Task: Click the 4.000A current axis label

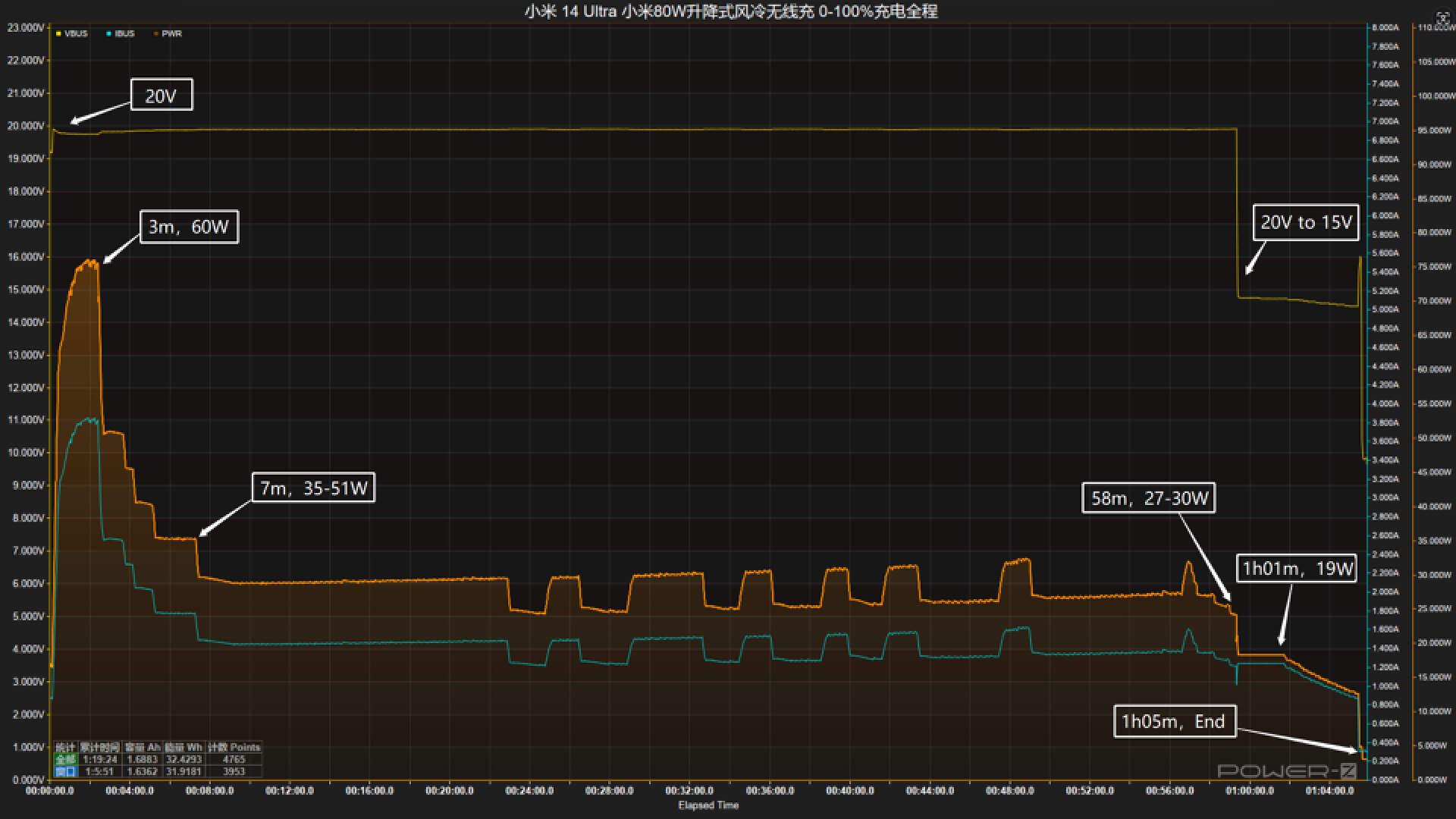Action: tap(1385, 403)
